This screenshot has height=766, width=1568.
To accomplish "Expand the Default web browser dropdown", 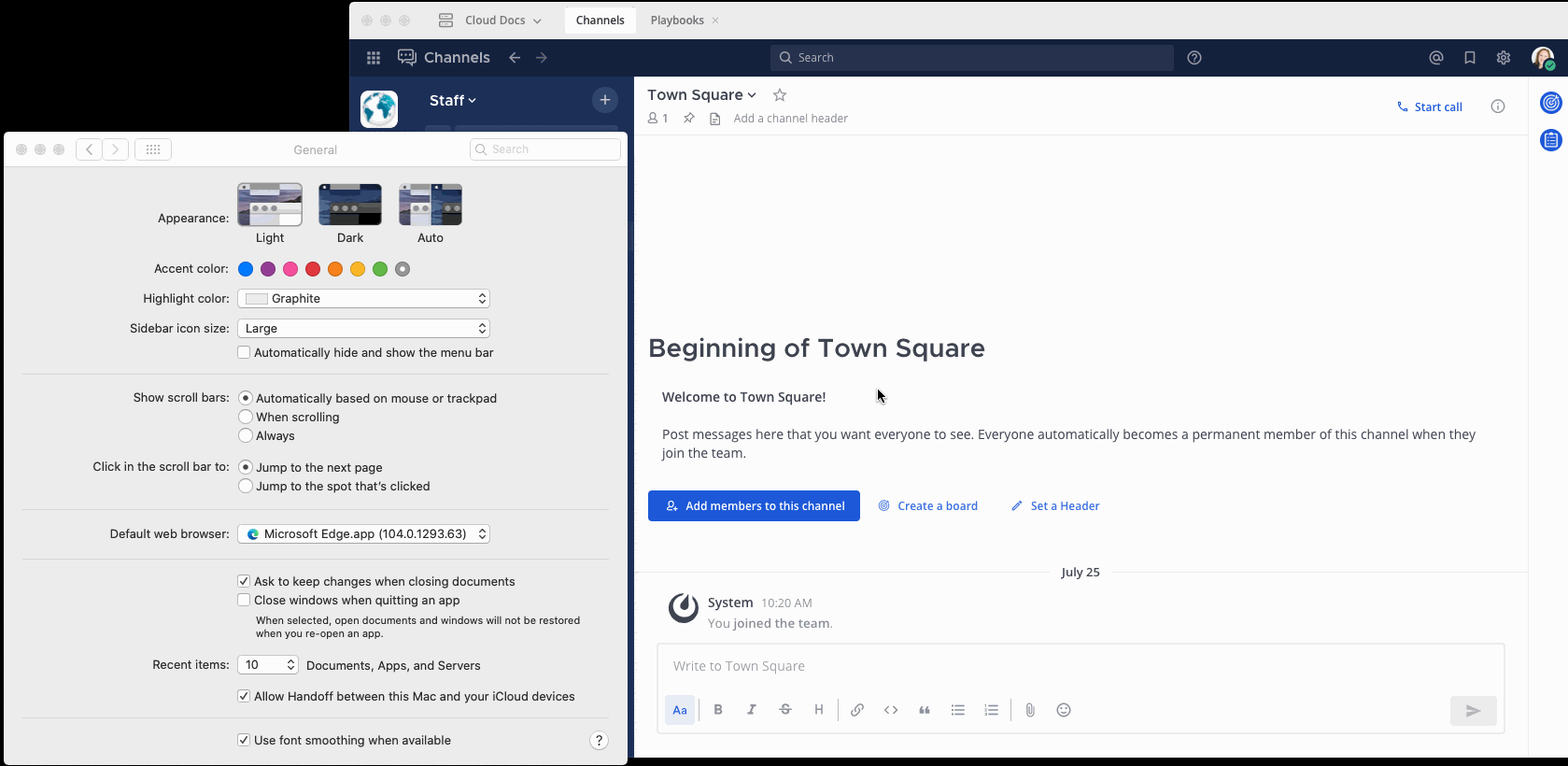I will pyautogui.click(x=363, y=534).
